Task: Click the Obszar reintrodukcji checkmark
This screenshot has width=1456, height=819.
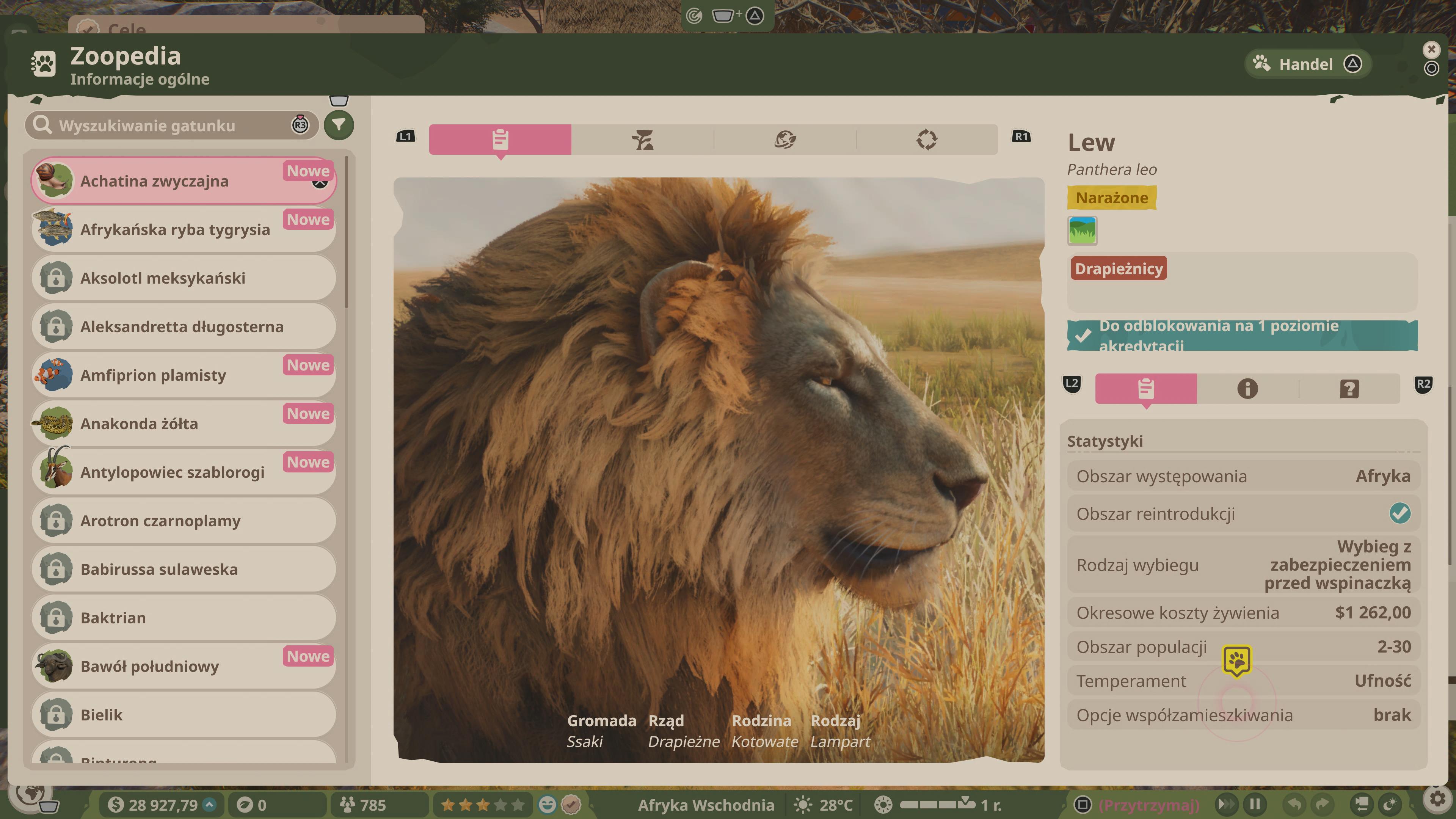Action: coord(1400,514)
